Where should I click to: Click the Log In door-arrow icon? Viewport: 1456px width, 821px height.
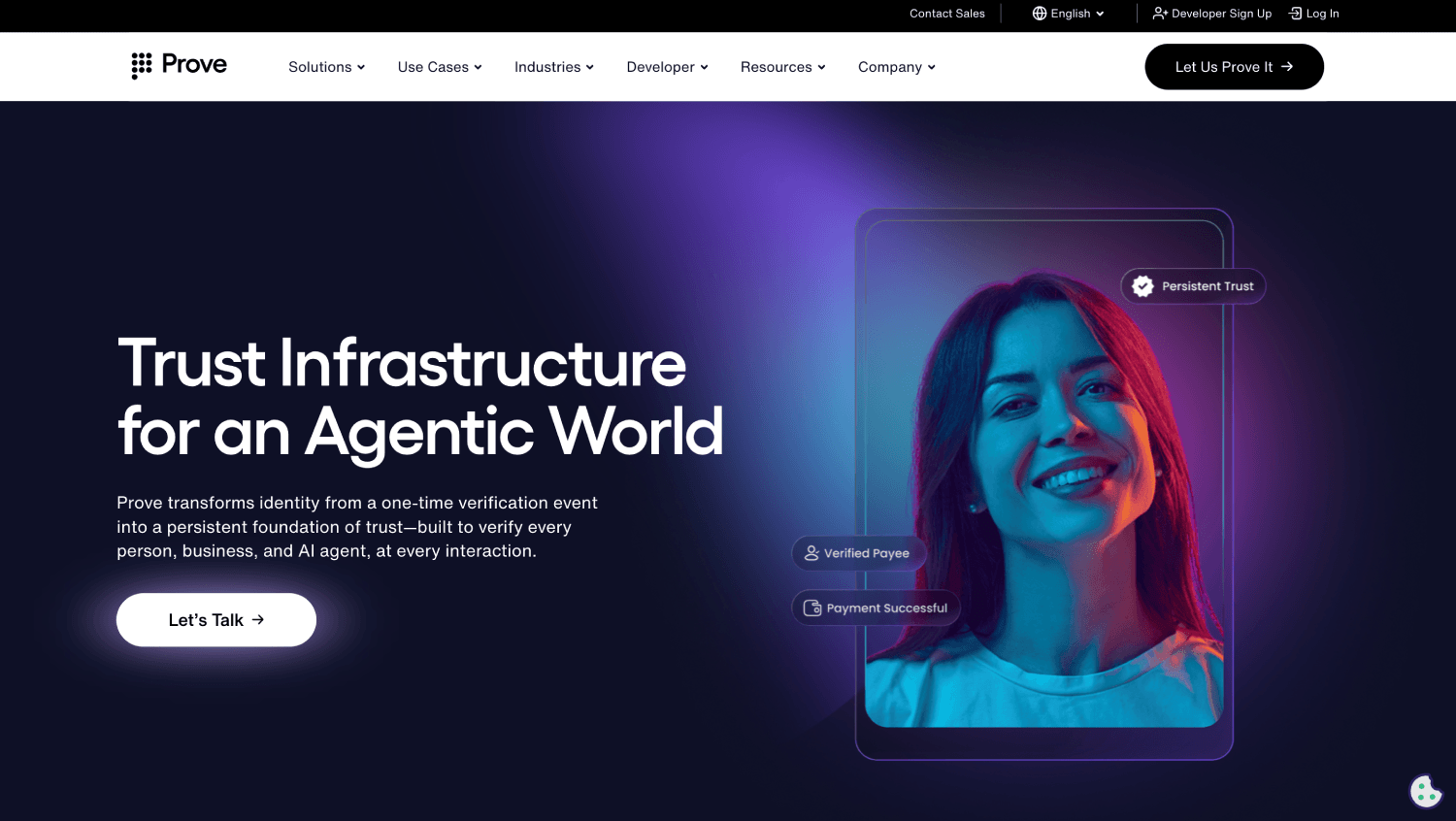1295,14
